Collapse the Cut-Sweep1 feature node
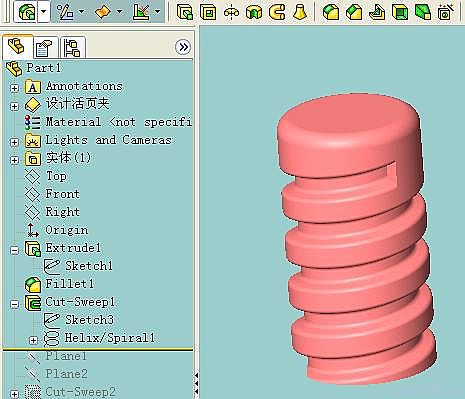 (x=14, y=304)
